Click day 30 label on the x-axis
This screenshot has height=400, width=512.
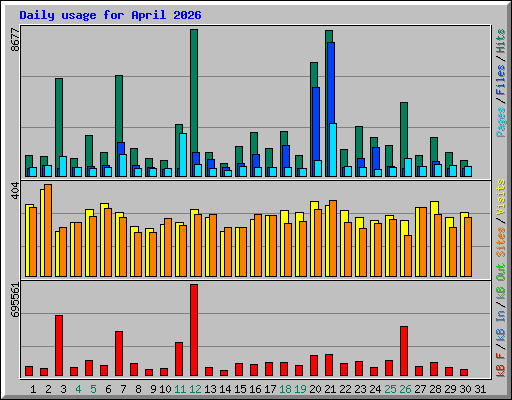coord(465,389)
